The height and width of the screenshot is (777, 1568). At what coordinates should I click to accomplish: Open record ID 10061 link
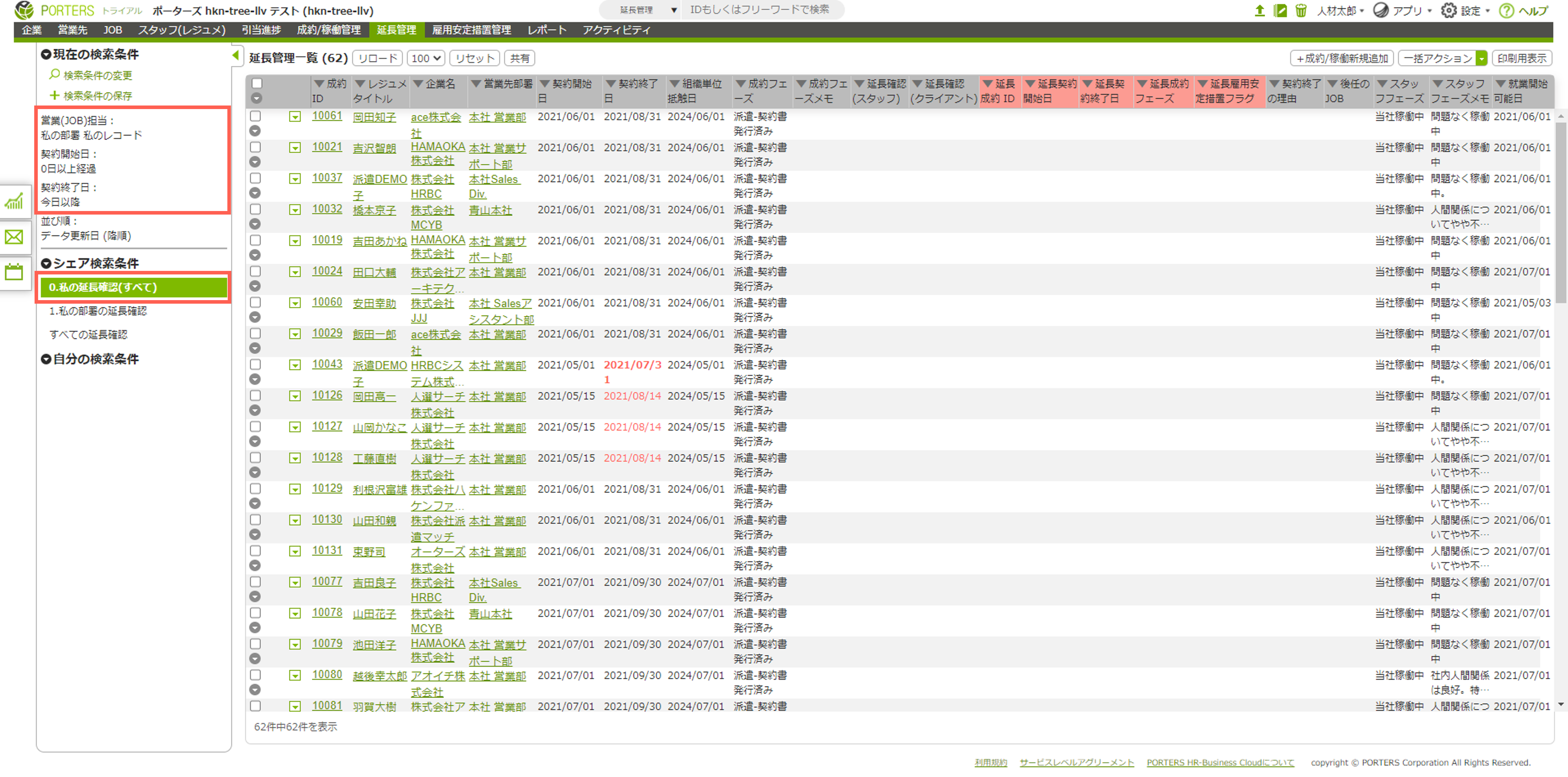coord(327,116)
